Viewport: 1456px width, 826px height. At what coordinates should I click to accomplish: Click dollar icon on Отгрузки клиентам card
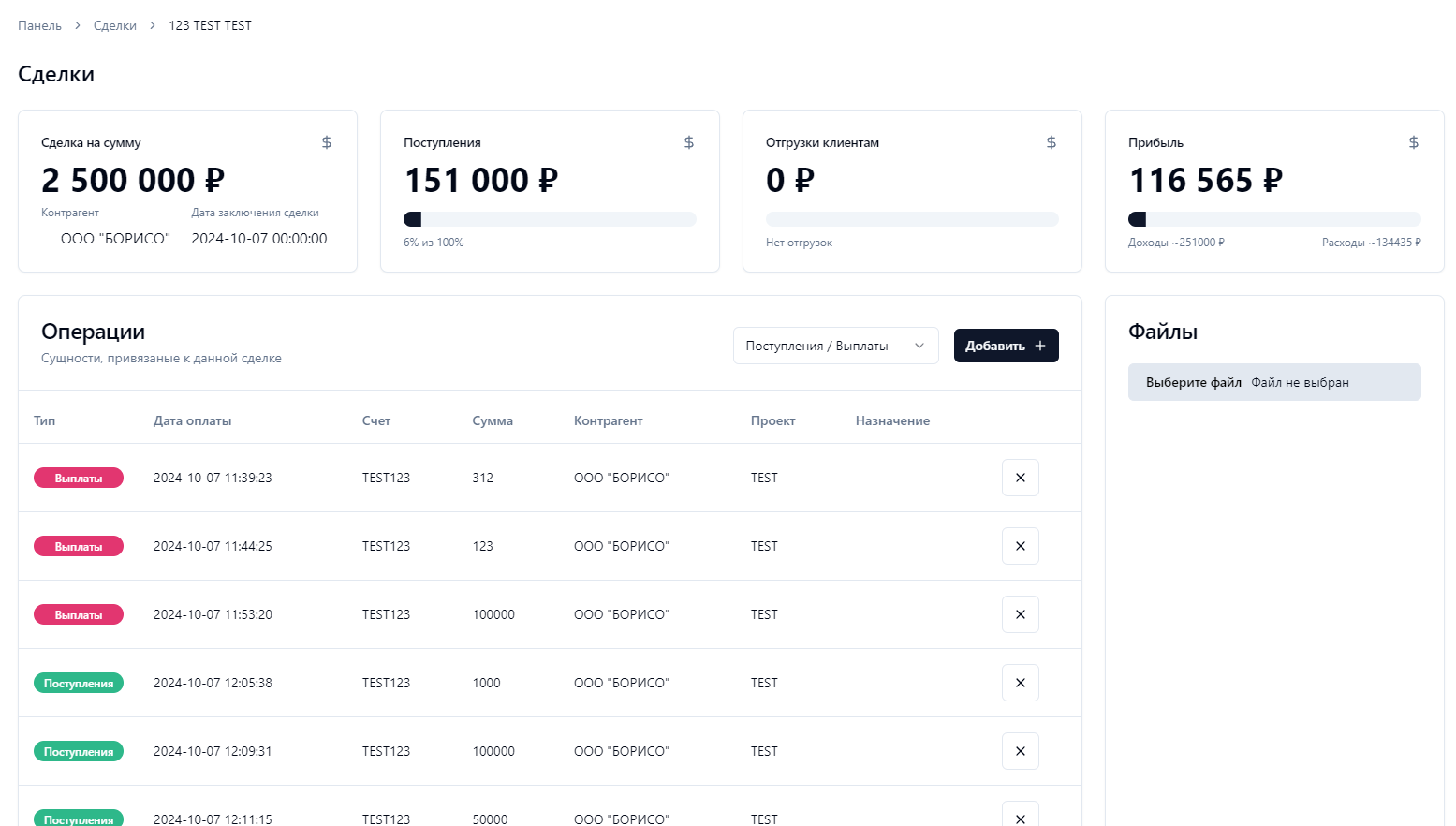[1052, 142]
